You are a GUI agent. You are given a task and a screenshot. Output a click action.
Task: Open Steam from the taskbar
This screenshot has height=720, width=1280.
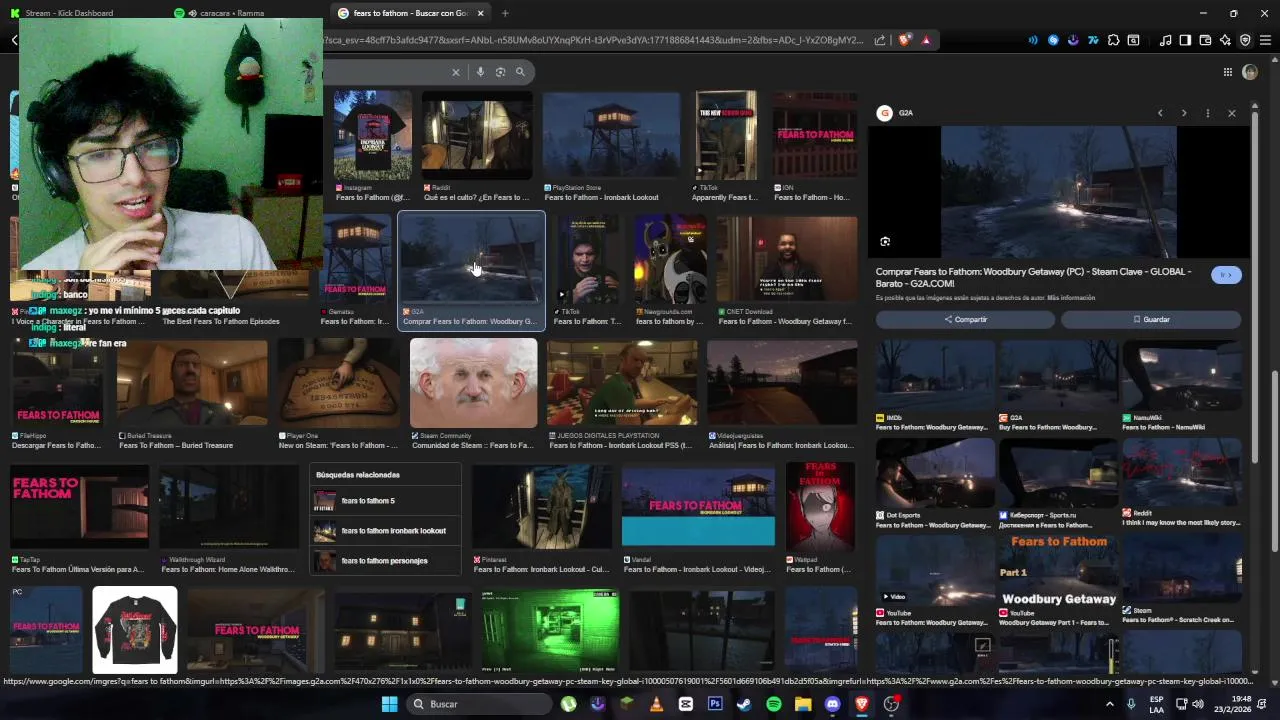pos(744,704)
